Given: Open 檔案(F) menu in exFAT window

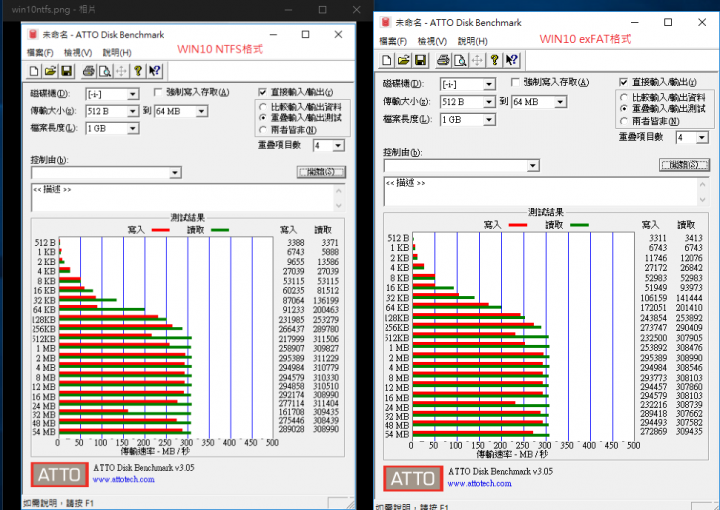Looking at the screenshot, I should [393, 41].
